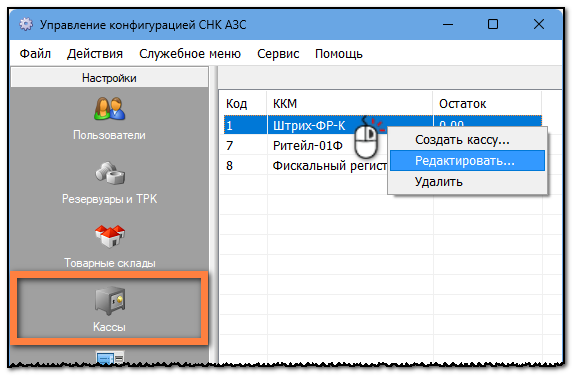Choose Удалить in context menu
The width and height of the screenshot is (572, 380).
467,182
